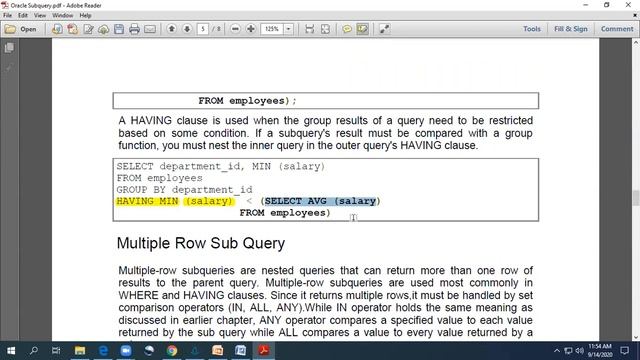Click the selected SELECT AVG (salary) text
Viewport: 640px width, 360px height.
[320, 201]
